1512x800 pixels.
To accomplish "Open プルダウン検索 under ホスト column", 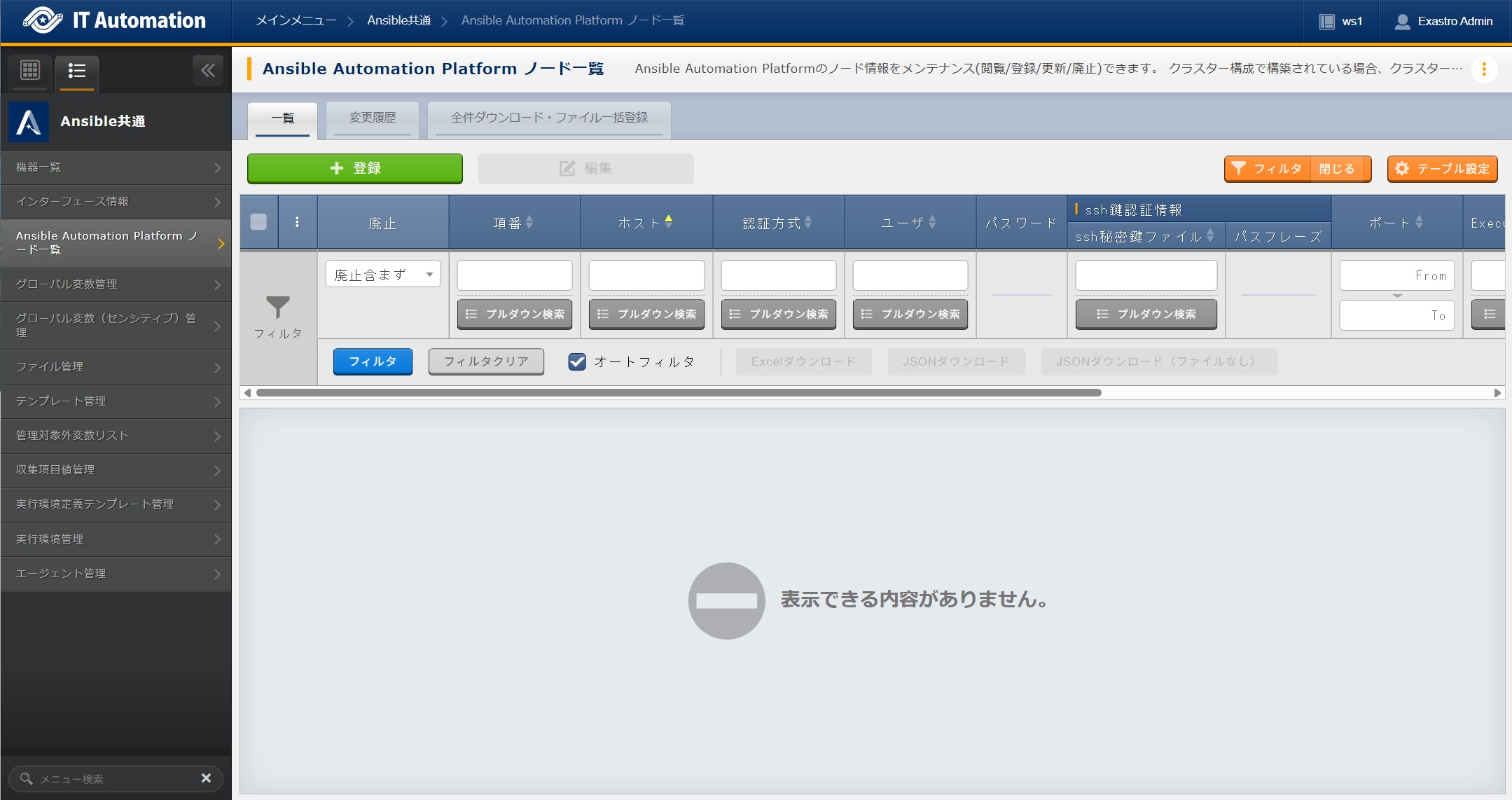I will [646, 314].
